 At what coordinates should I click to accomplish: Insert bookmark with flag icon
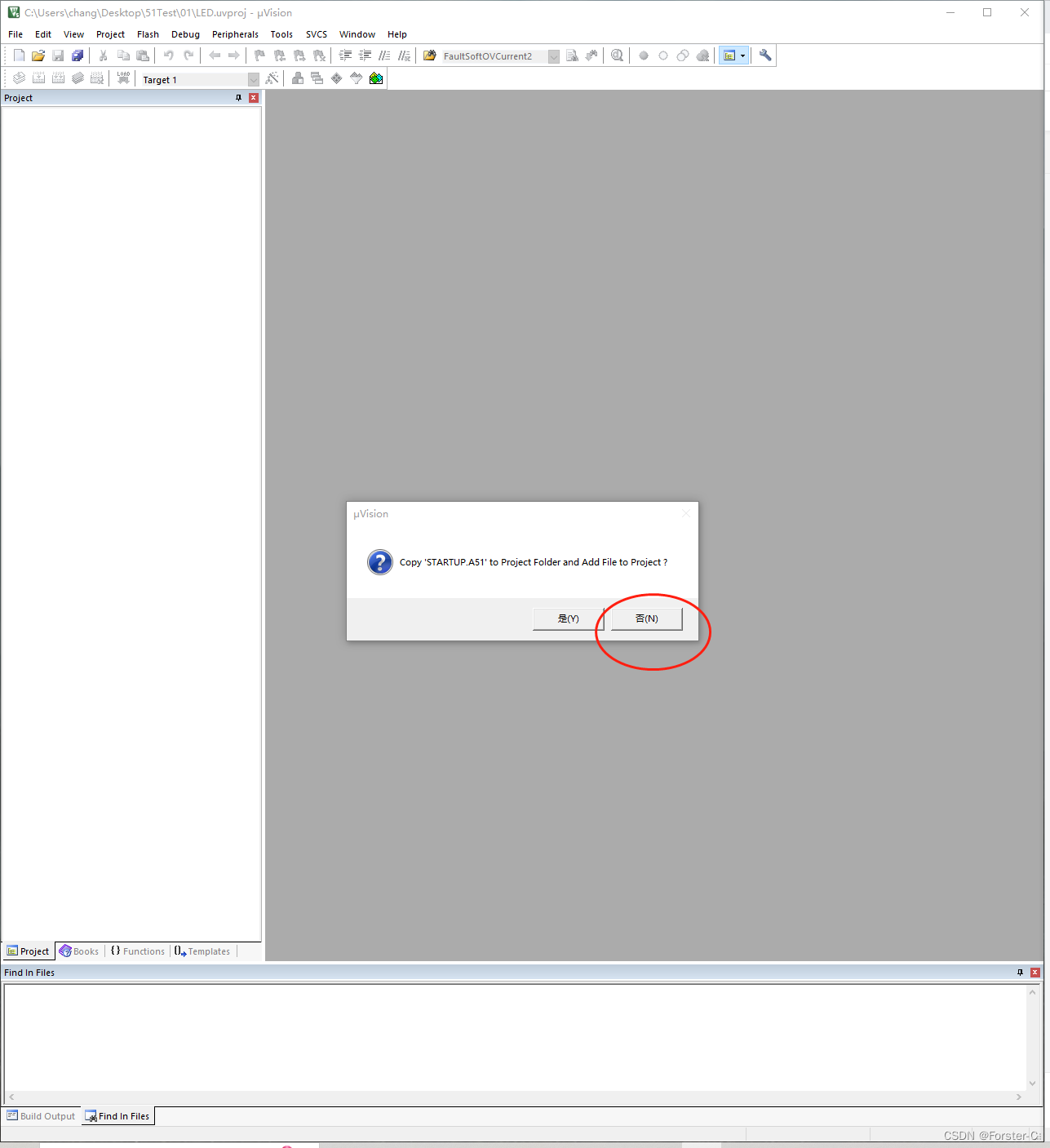[260, 55]
